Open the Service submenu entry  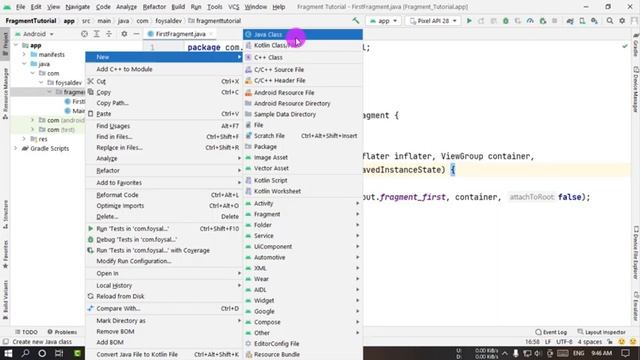tap(302, 236)
